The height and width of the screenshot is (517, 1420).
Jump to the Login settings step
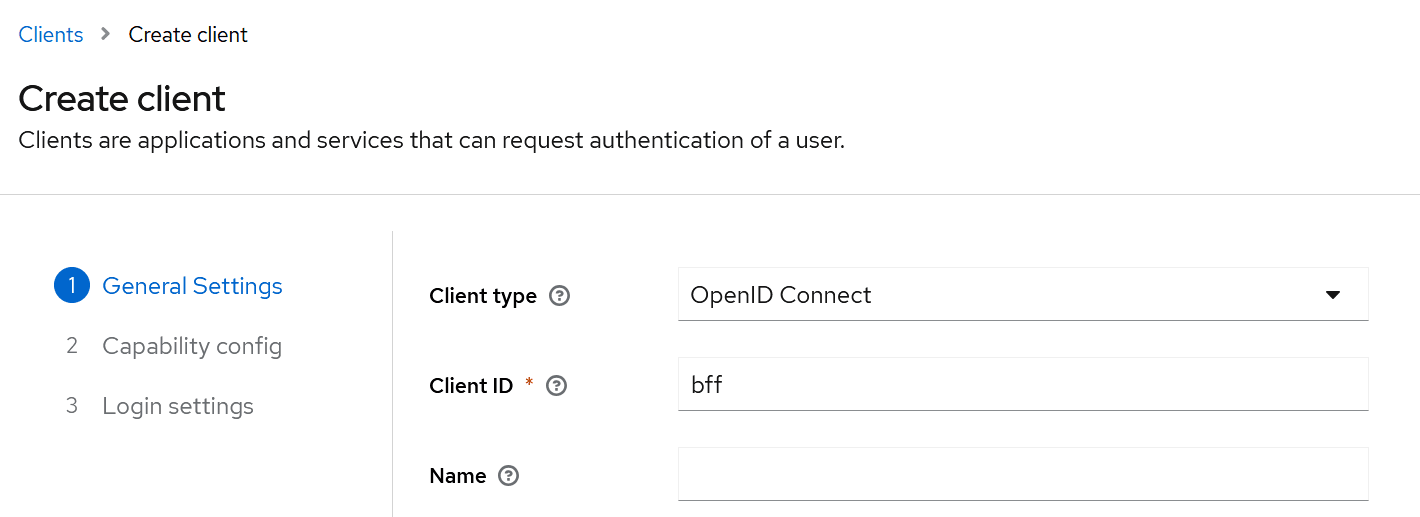(x=178, y=406)
